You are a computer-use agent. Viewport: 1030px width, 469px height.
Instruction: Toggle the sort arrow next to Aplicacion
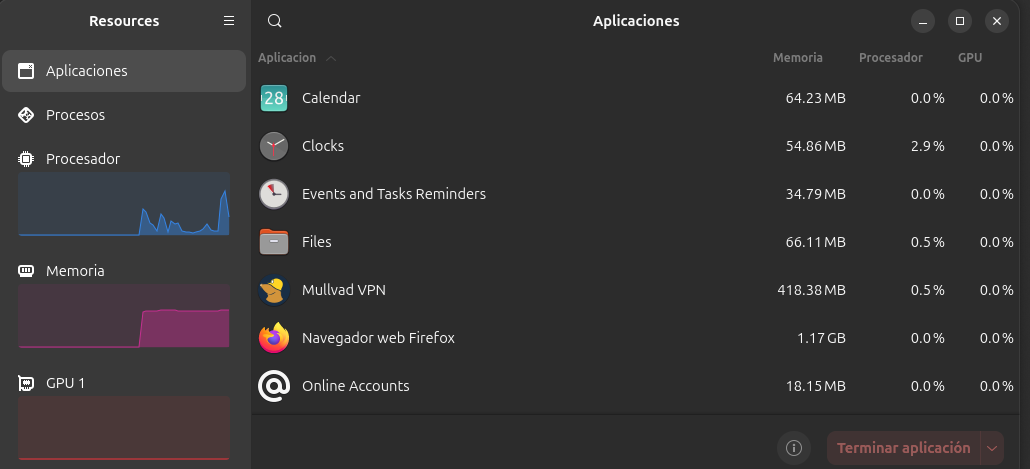tap(331, 58)
